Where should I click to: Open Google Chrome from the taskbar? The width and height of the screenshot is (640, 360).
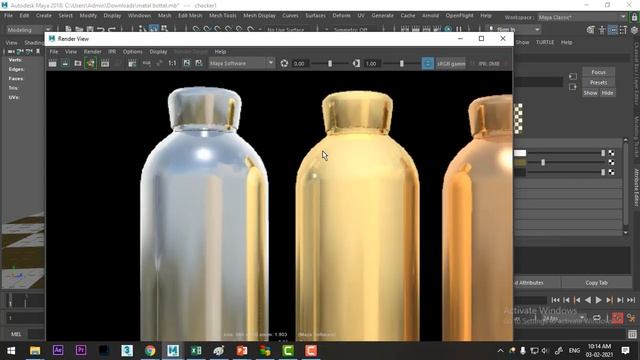coord(150,350)
